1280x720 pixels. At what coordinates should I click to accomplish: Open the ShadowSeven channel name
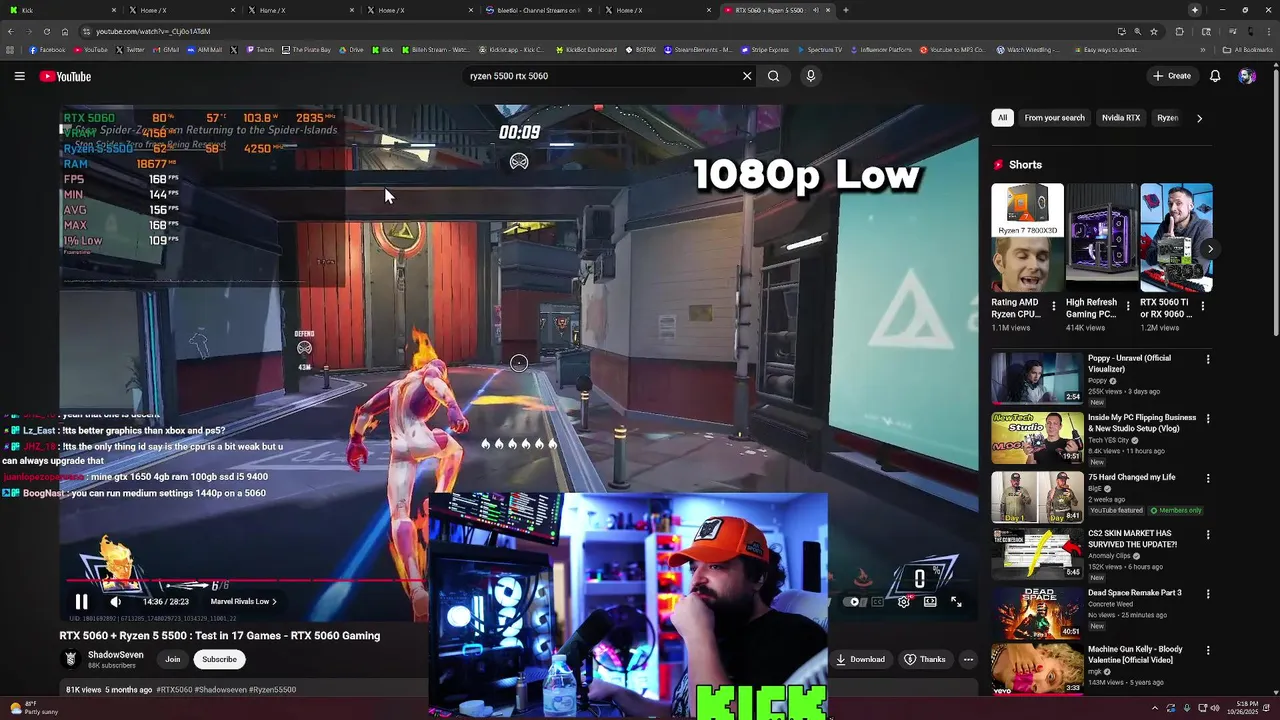click(x=116, y=655)
